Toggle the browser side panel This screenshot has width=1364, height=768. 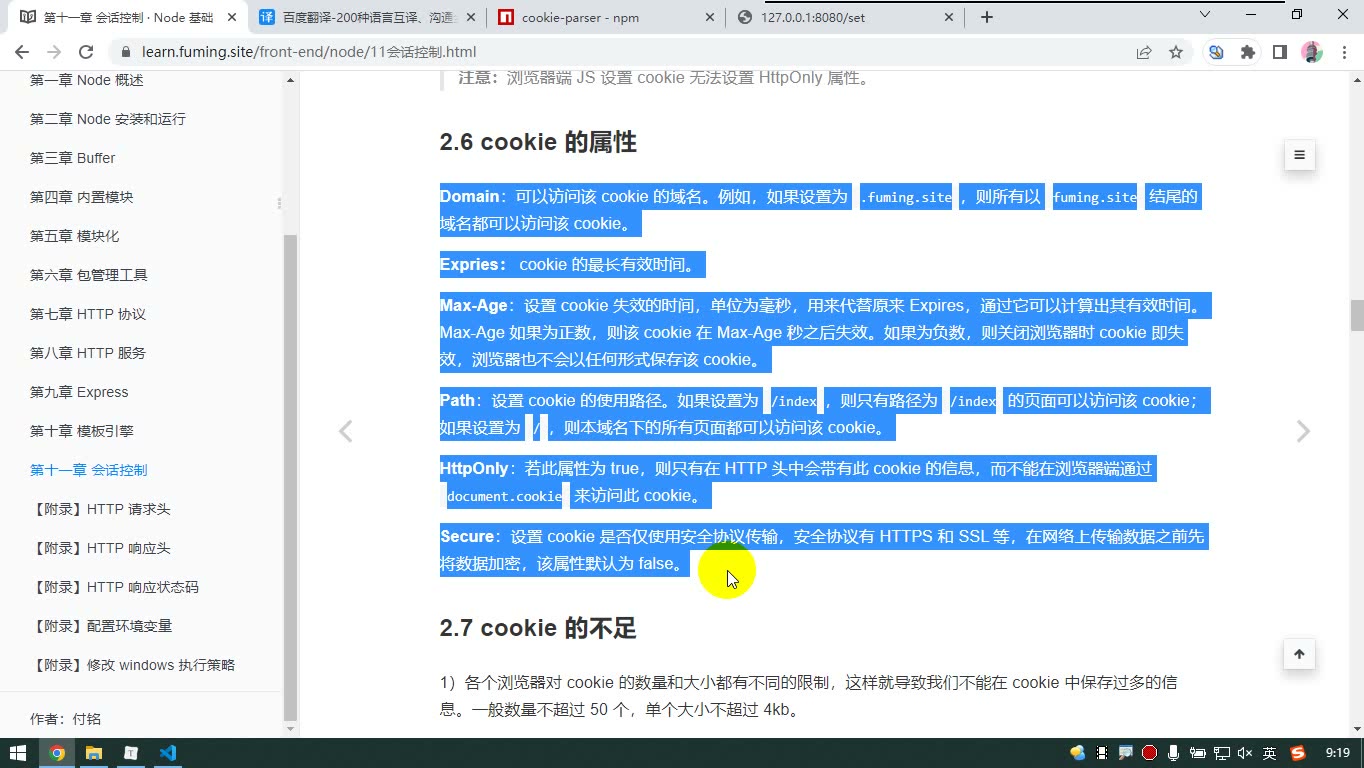[x=1279, y=52]
